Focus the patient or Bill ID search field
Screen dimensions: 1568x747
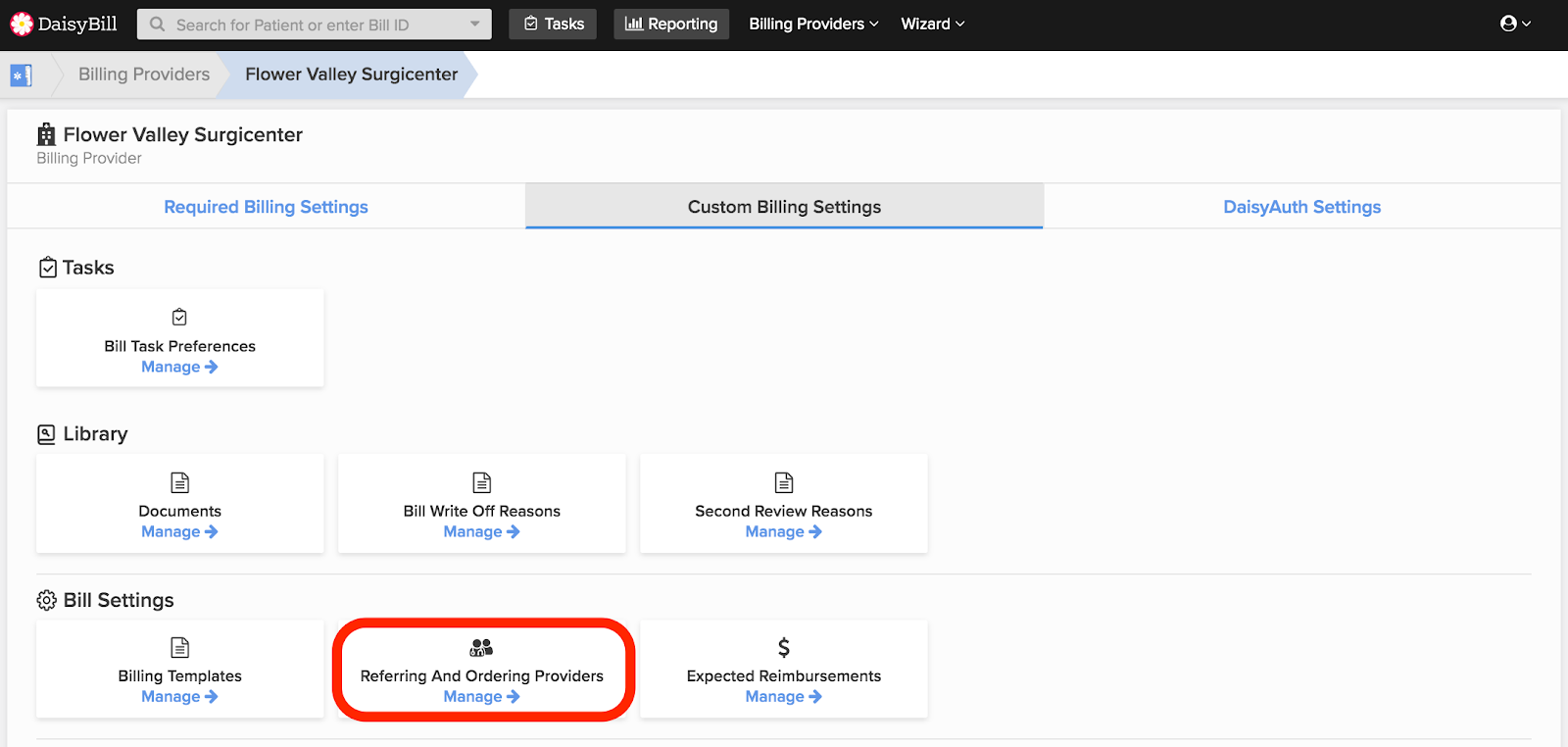(314, 25)
